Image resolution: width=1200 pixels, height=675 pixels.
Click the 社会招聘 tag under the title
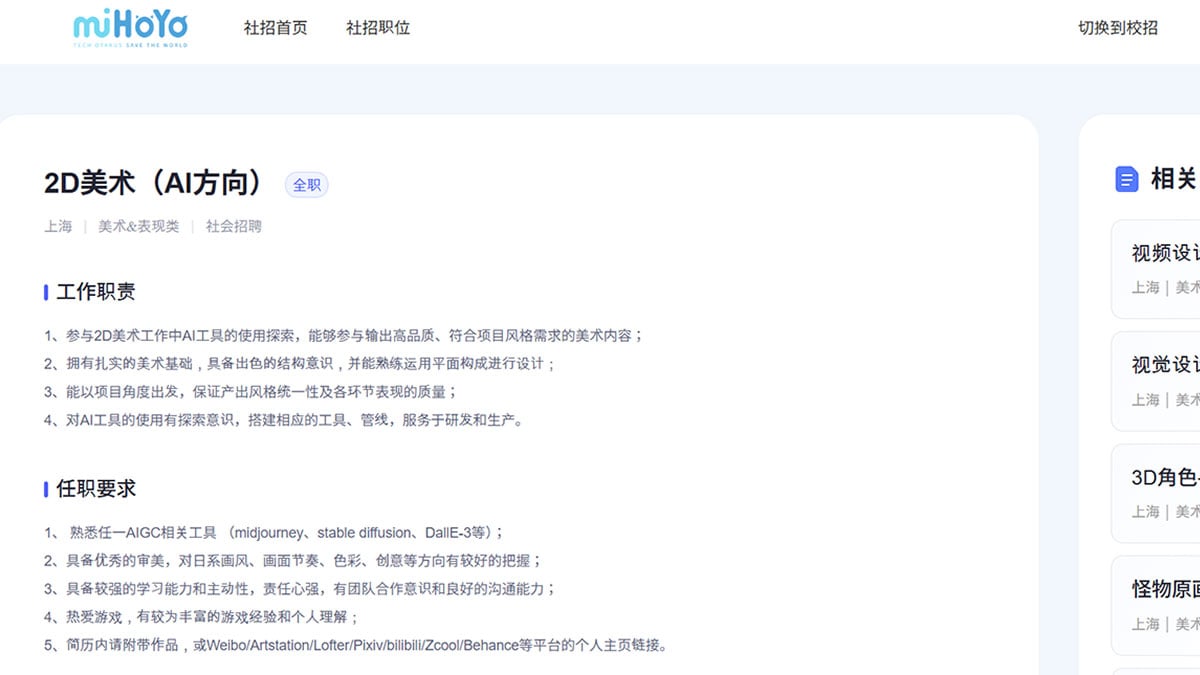point(233,227)
